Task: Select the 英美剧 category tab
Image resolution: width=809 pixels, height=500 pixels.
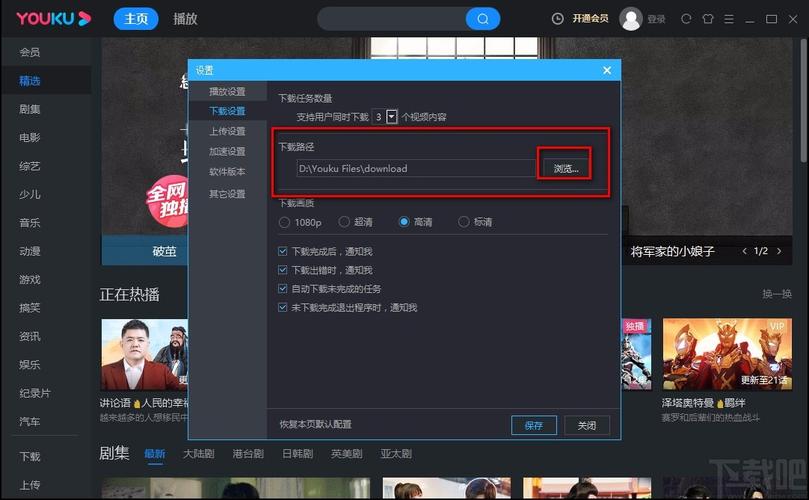Action: [x=347, y=454]
